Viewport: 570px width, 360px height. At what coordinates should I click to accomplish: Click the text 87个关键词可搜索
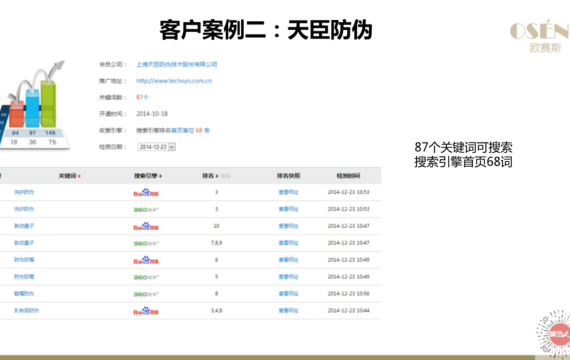pos(463,147)
